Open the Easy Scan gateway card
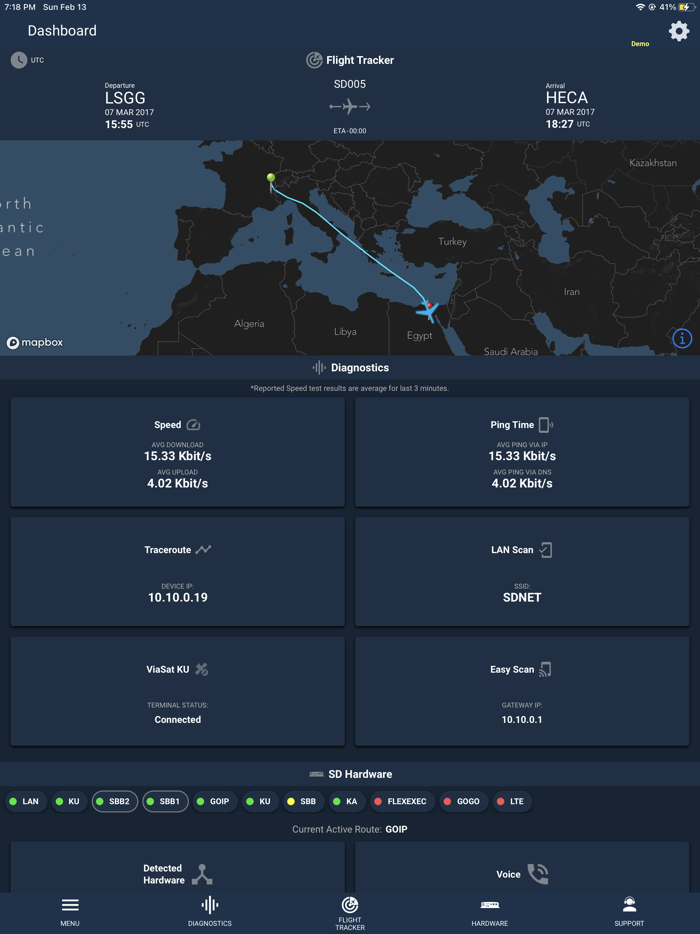The image size is (700, 934). (x=522, y=691)
